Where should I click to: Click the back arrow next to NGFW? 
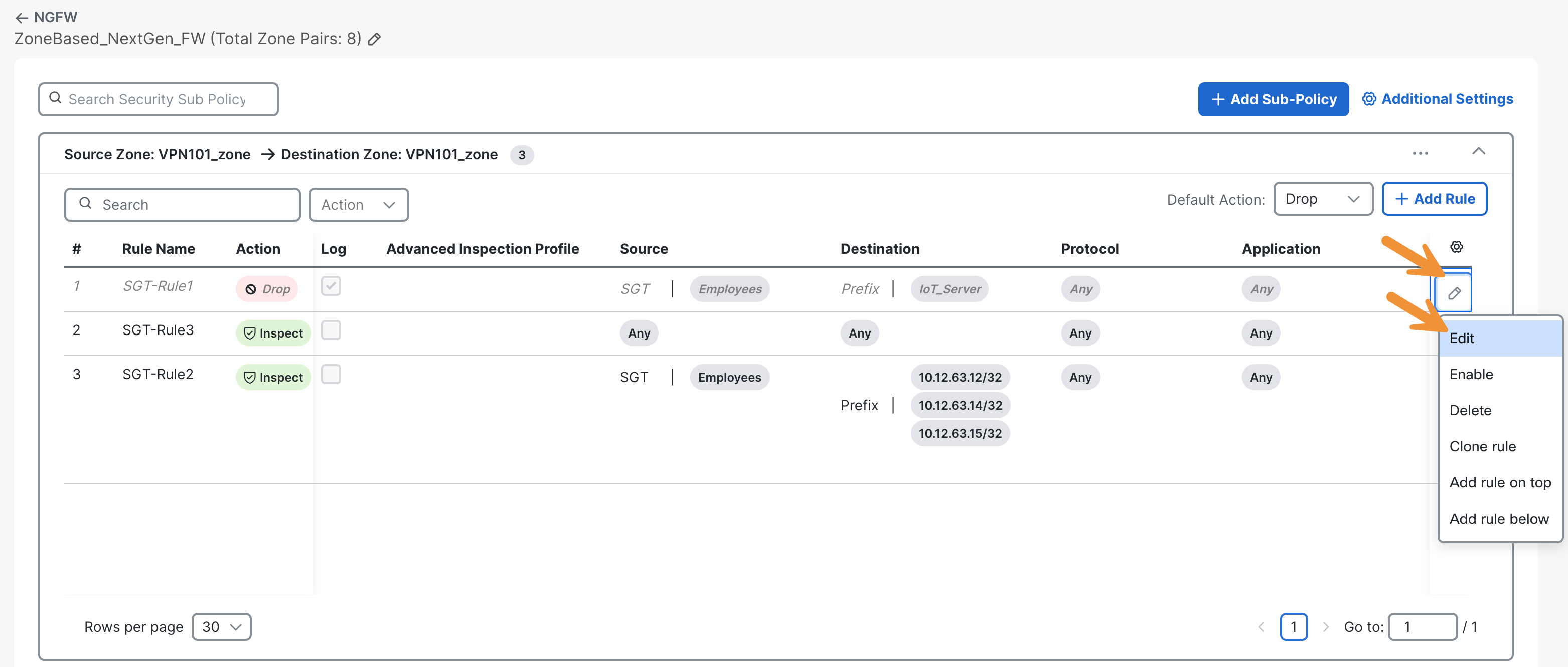(x=21, y=18)
